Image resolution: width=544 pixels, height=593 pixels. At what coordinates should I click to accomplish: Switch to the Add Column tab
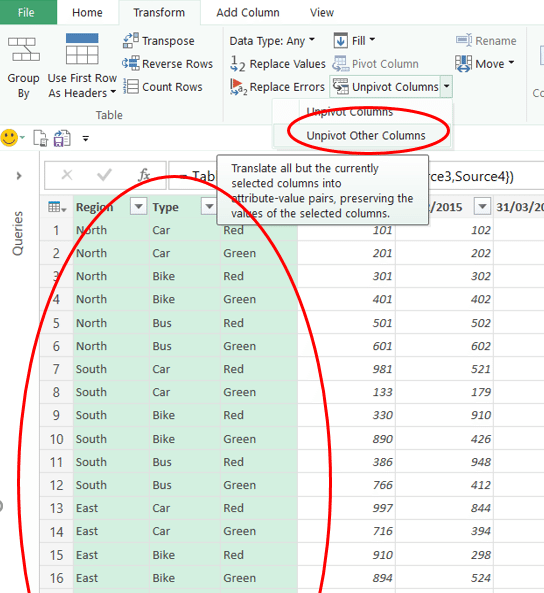tap(248, 12)
